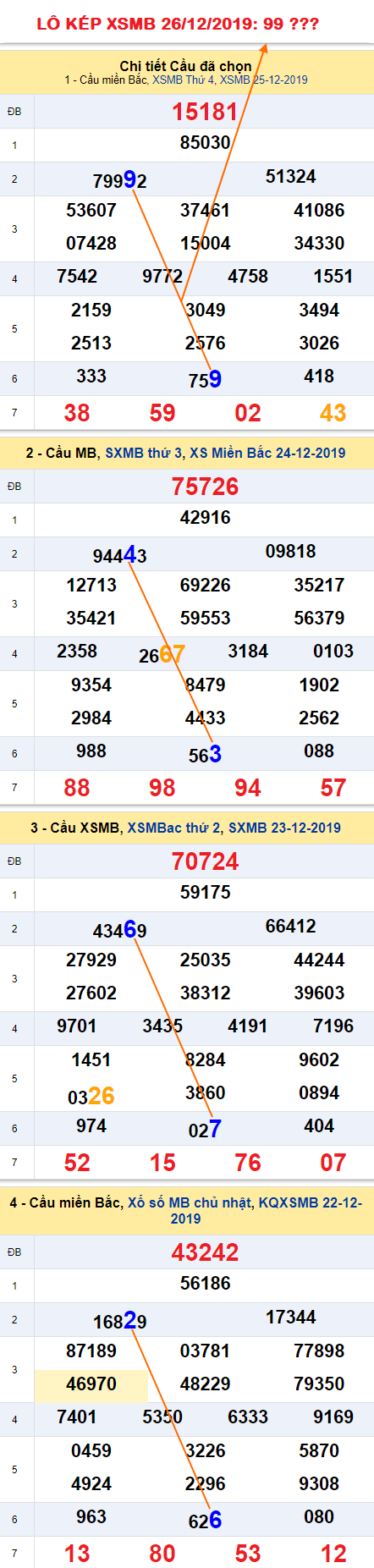The height and width of the screenshot is (1568, 374).
Task: Click sixth prize number 563
Action: (x=206, y=754)
